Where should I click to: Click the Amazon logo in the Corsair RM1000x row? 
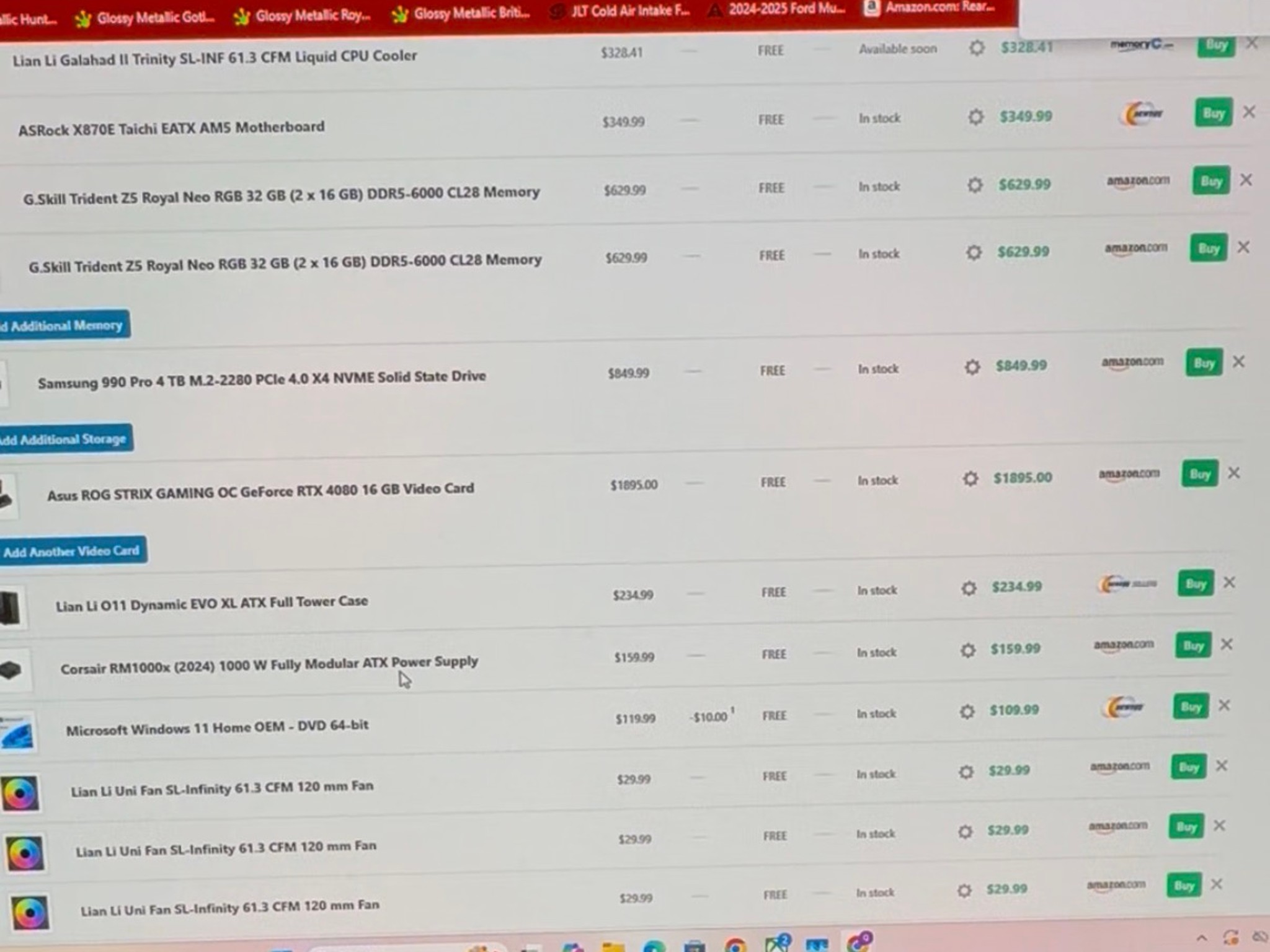(x=1124, y=646)
